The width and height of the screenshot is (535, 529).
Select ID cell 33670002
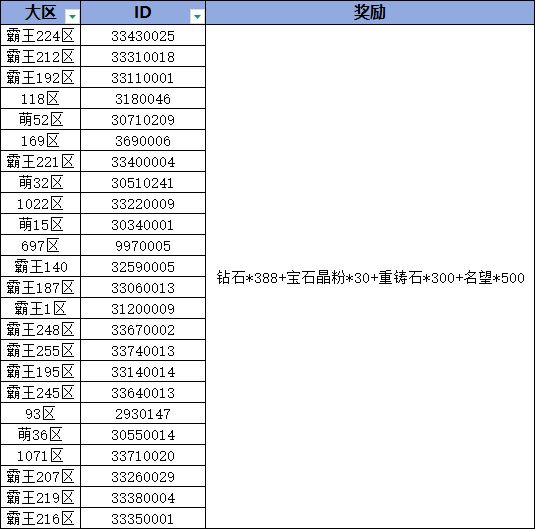143,329
